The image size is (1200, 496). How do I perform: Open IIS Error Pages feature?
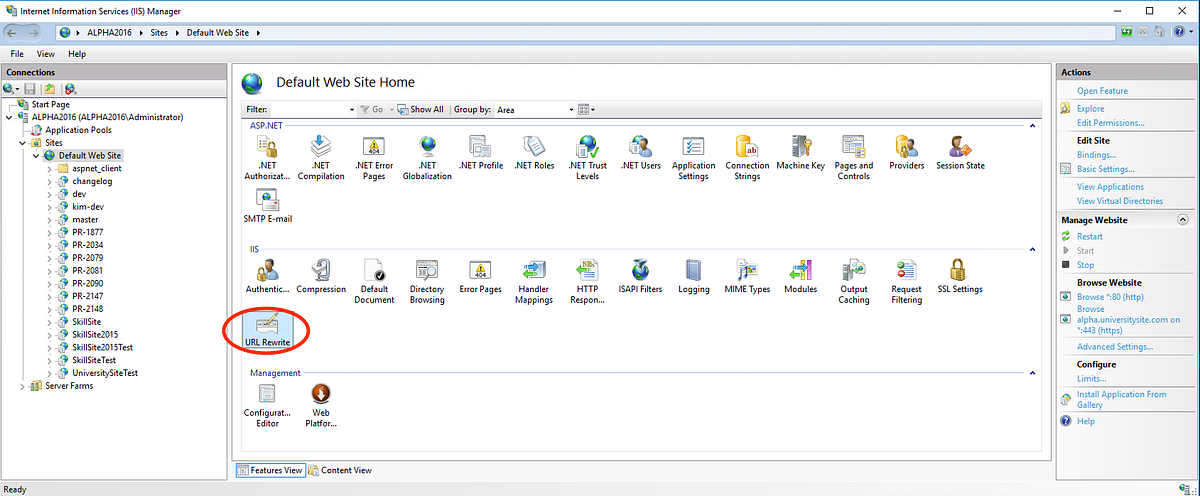[x=481, y=275]
